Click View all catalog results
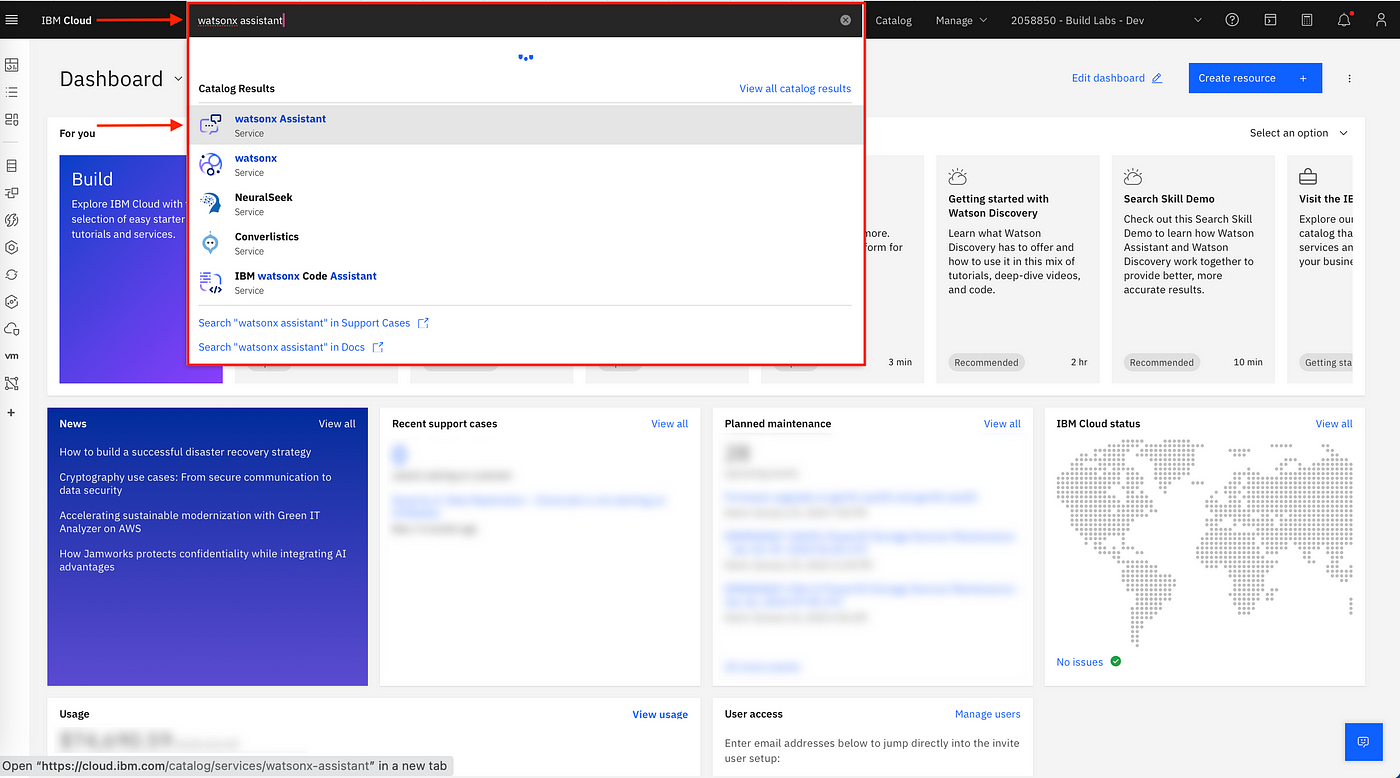1400x778 pixels. (795, 88)
